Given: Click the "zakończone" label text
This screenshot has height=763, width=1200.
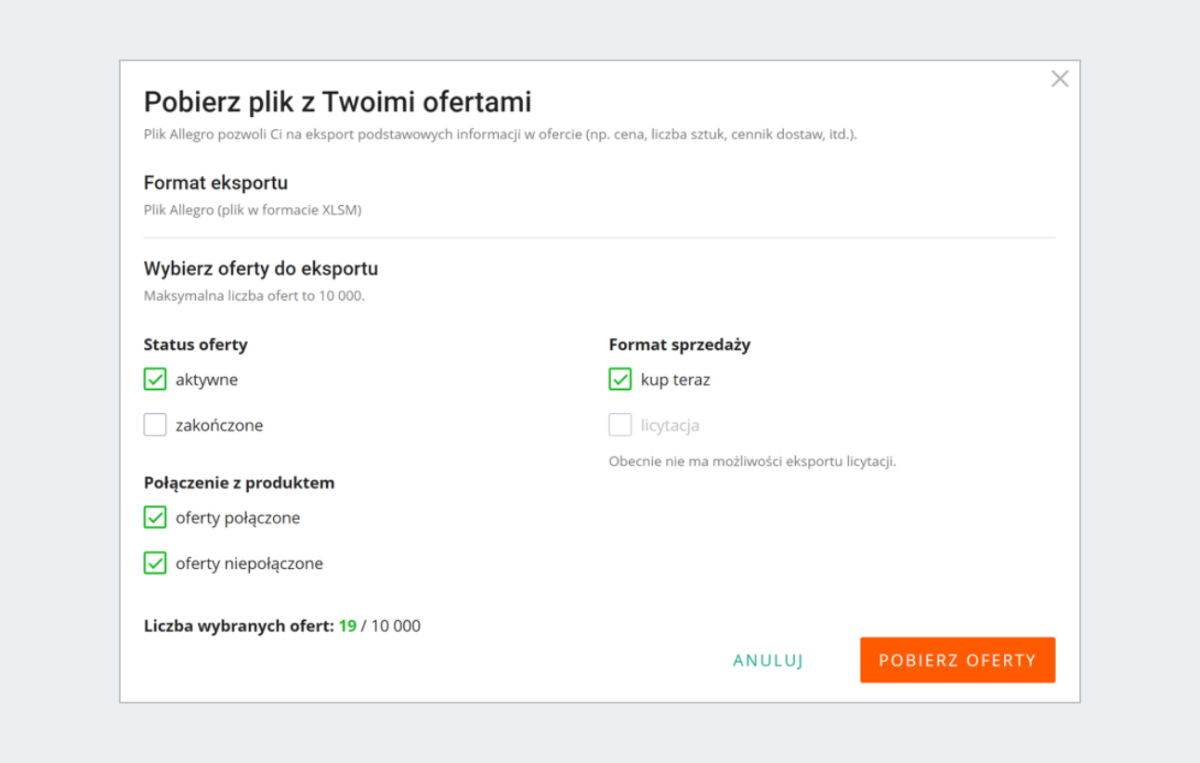Looking at the screenshot, I should [219, 425].
